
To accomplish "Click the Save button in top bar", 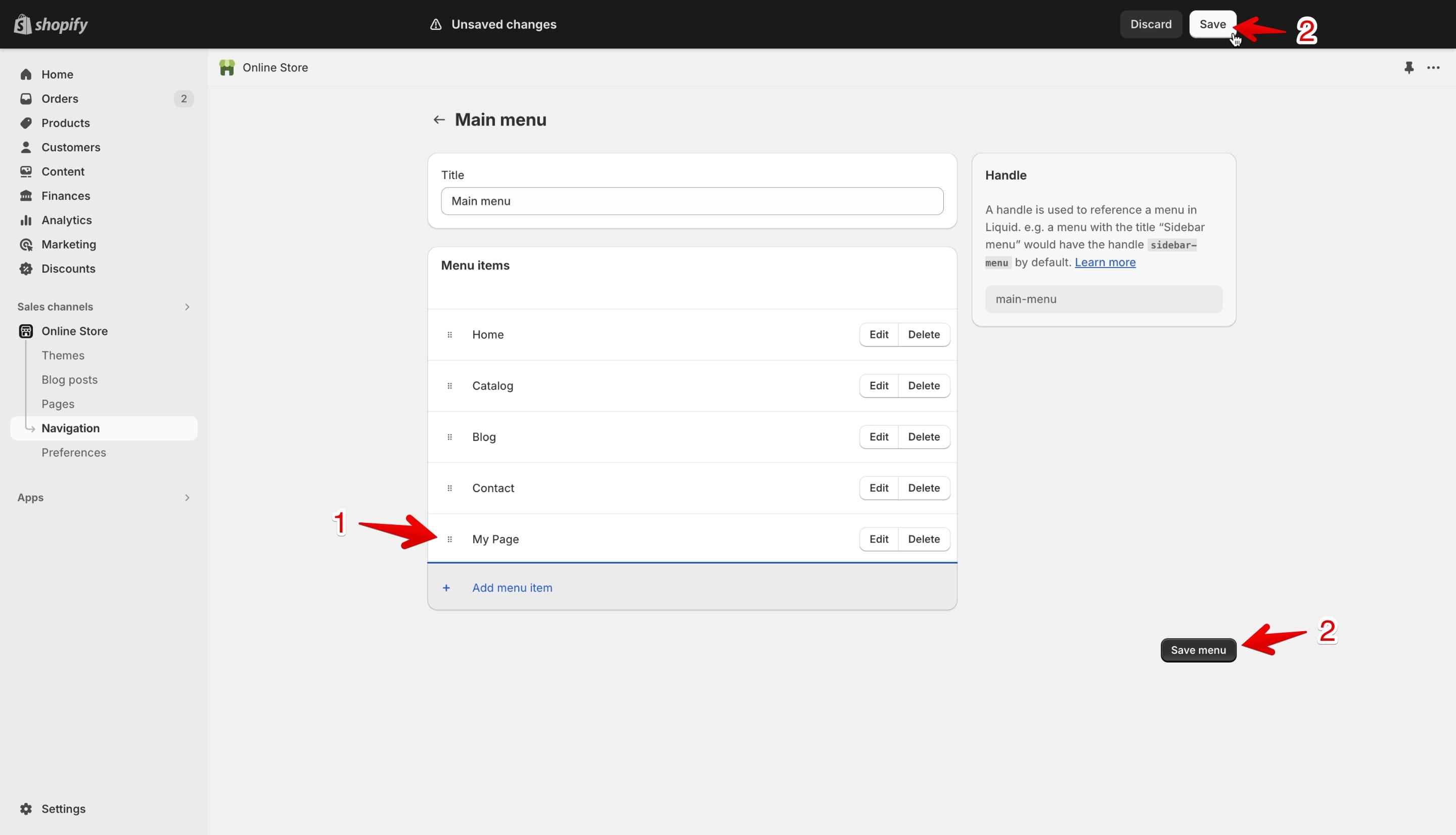I will click(x=1212, y=24).
